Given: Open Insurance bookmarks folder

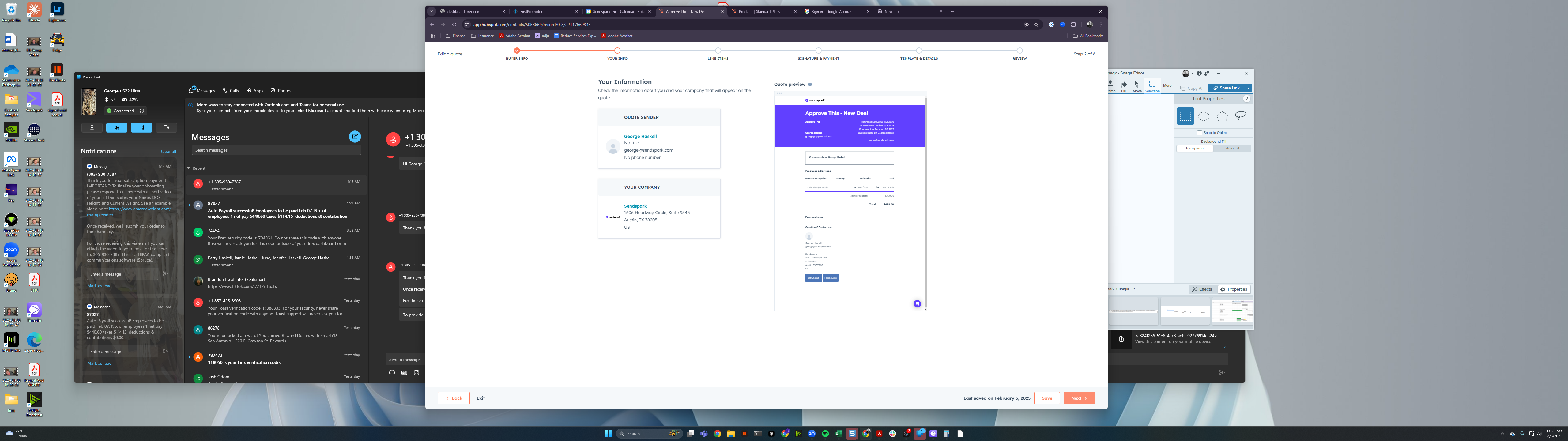Looking at the screenshot, I should (x=483, y=36).
